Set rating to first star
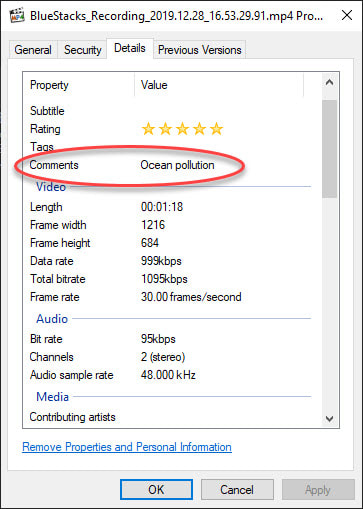 pyautogui.click(x=148, y=129)
